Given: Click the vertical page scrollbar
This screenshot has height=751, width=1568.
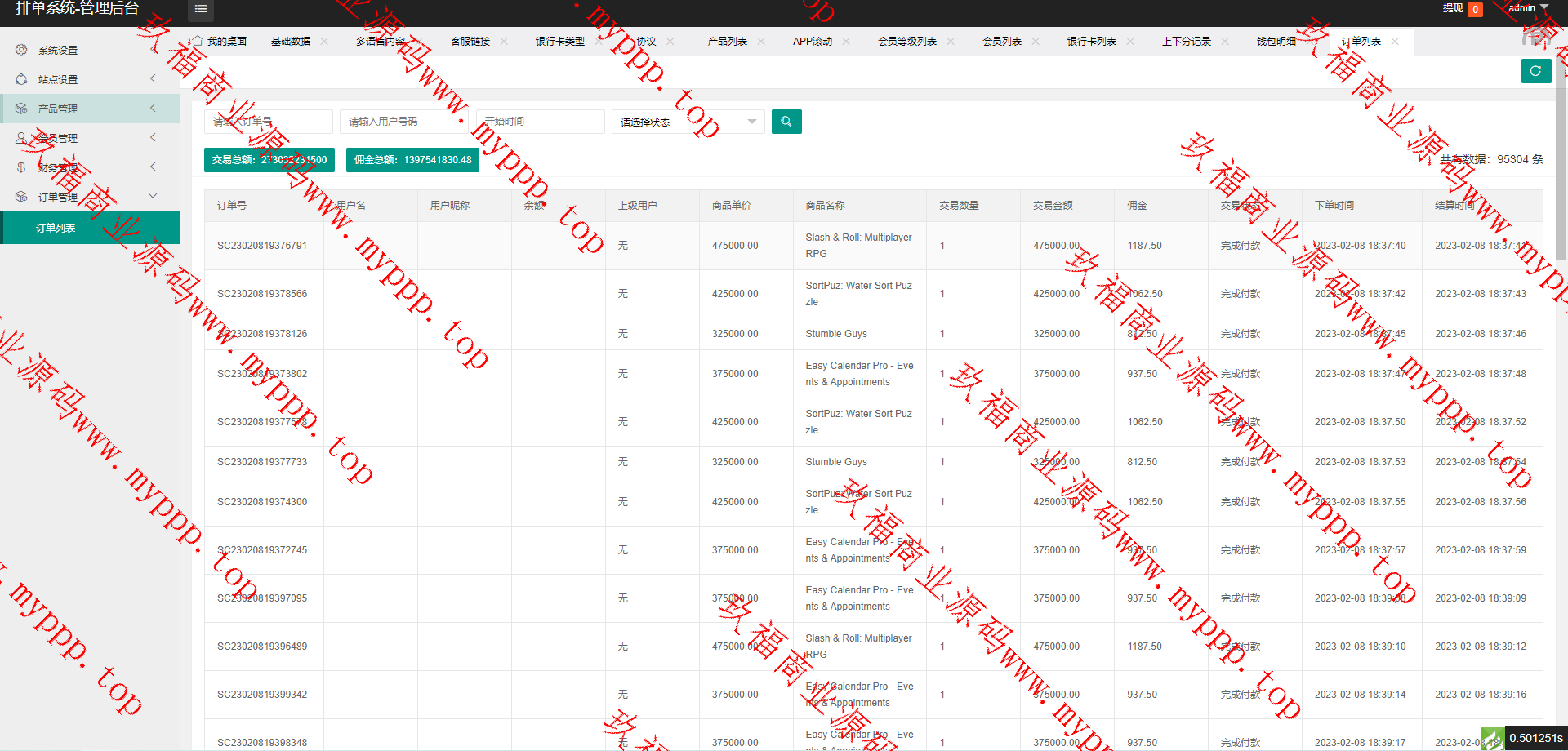Looking at the screenshot, I should (1561, 163).
